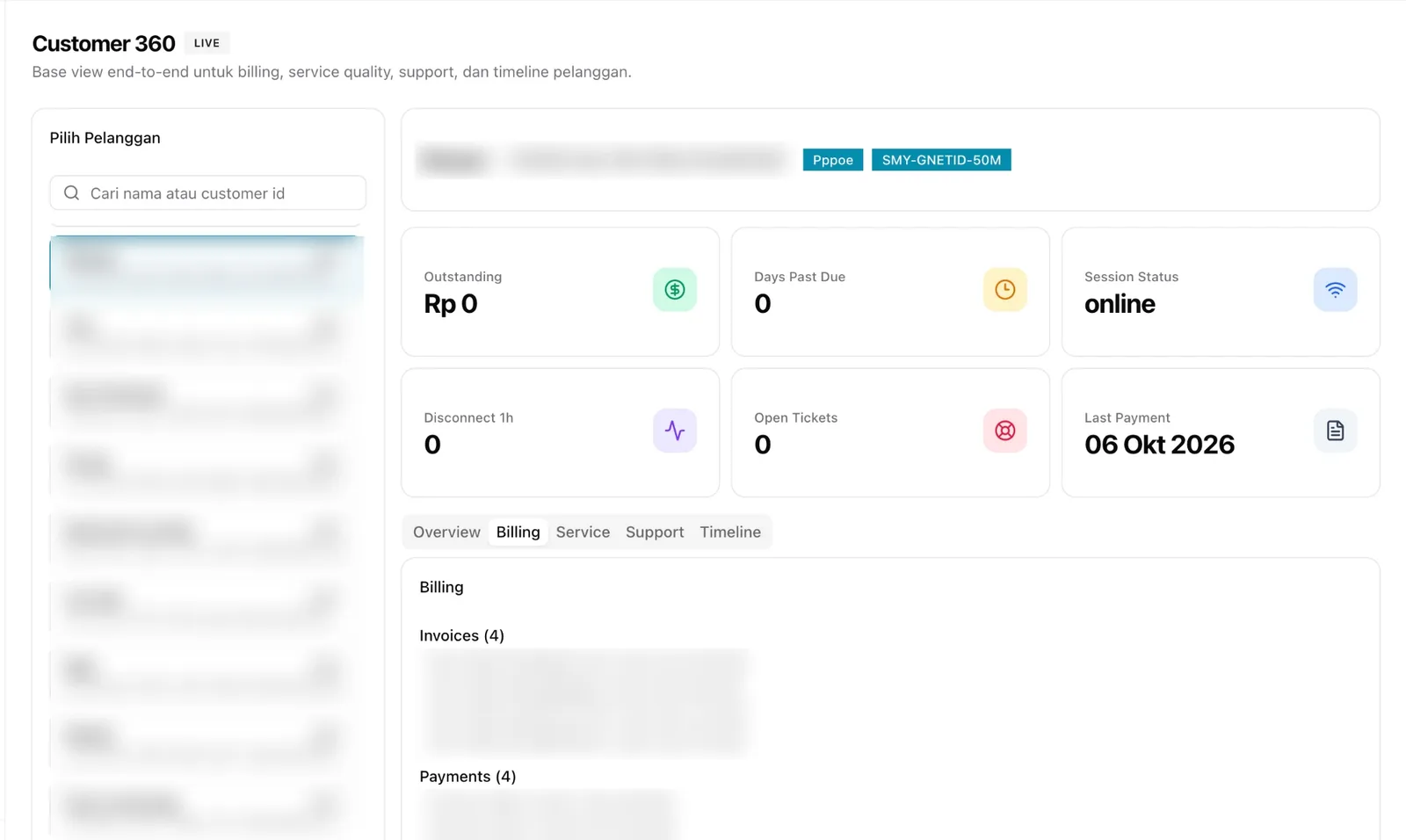Click the '06 Okt 2026' last payment date

(x=1159, y=445)
